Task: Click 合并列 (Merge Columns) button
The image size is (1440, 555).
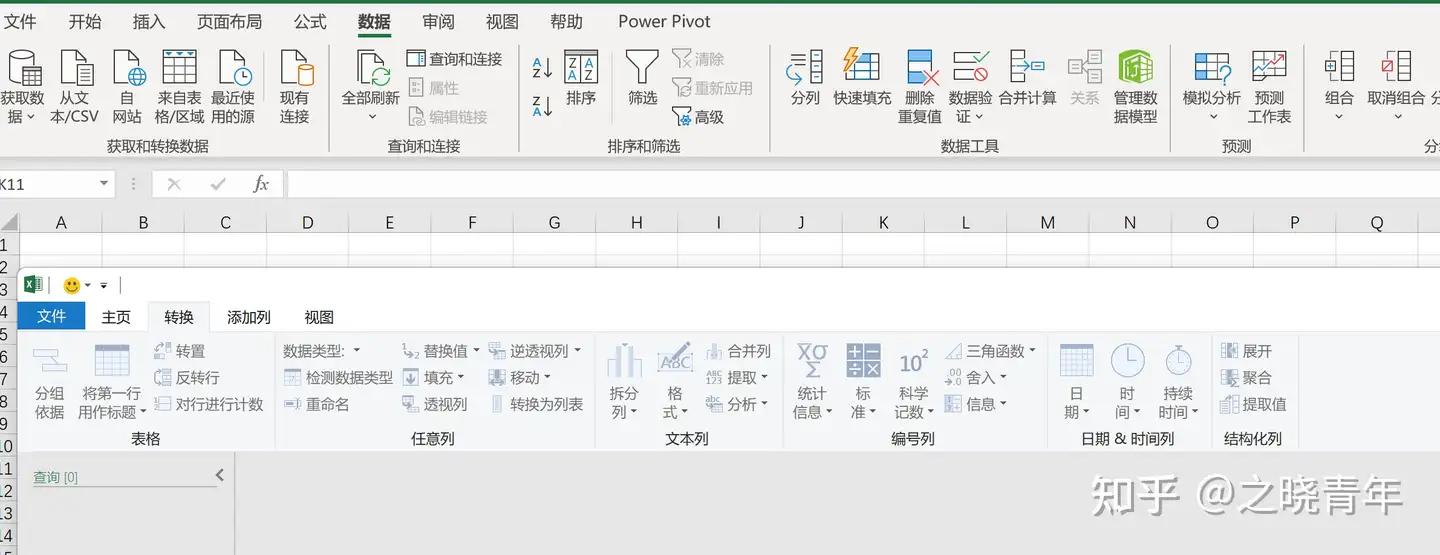Action: point(738,351)
